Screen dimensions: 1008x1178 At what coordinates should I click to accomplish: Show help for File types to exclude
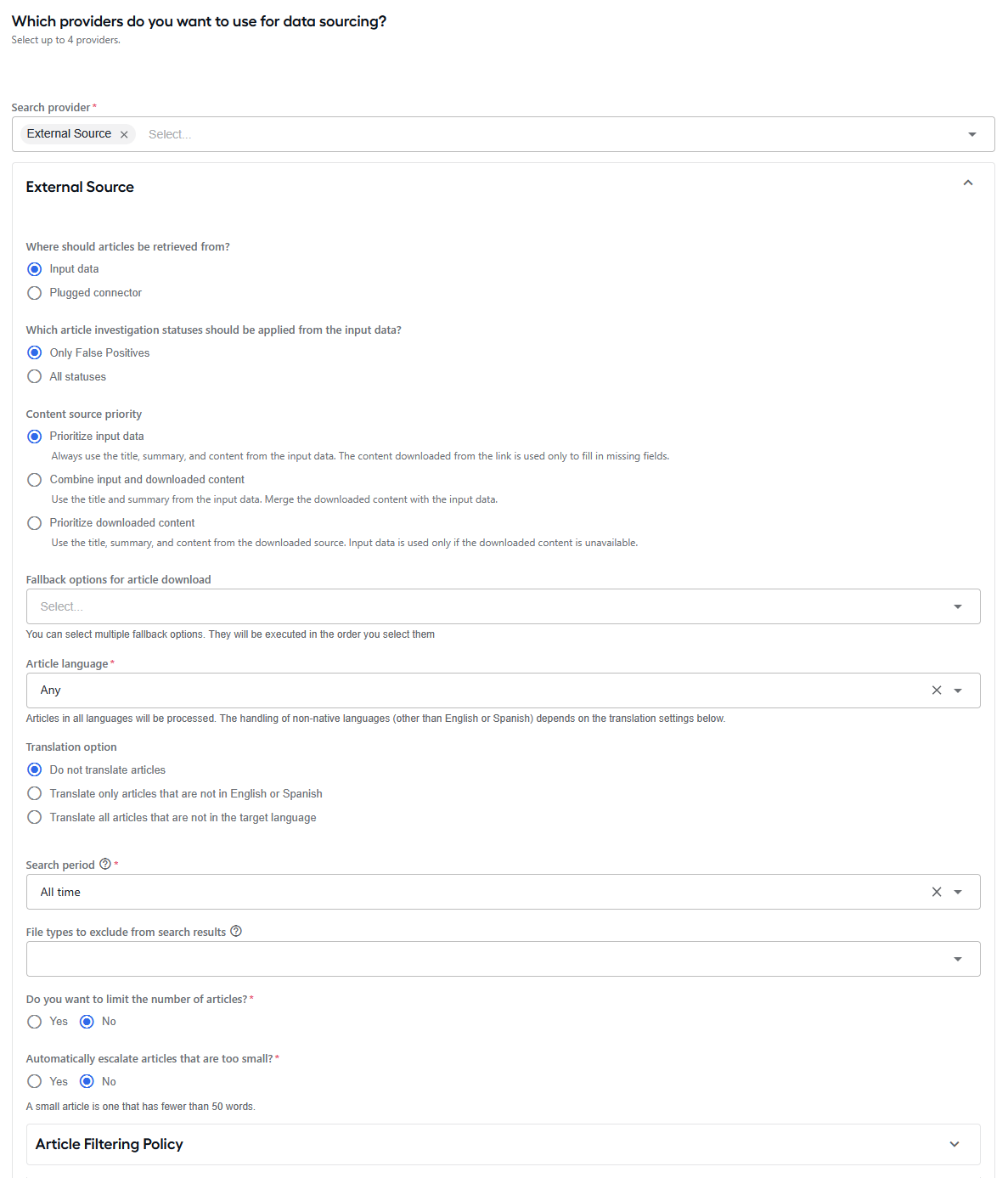pos(236,931)
